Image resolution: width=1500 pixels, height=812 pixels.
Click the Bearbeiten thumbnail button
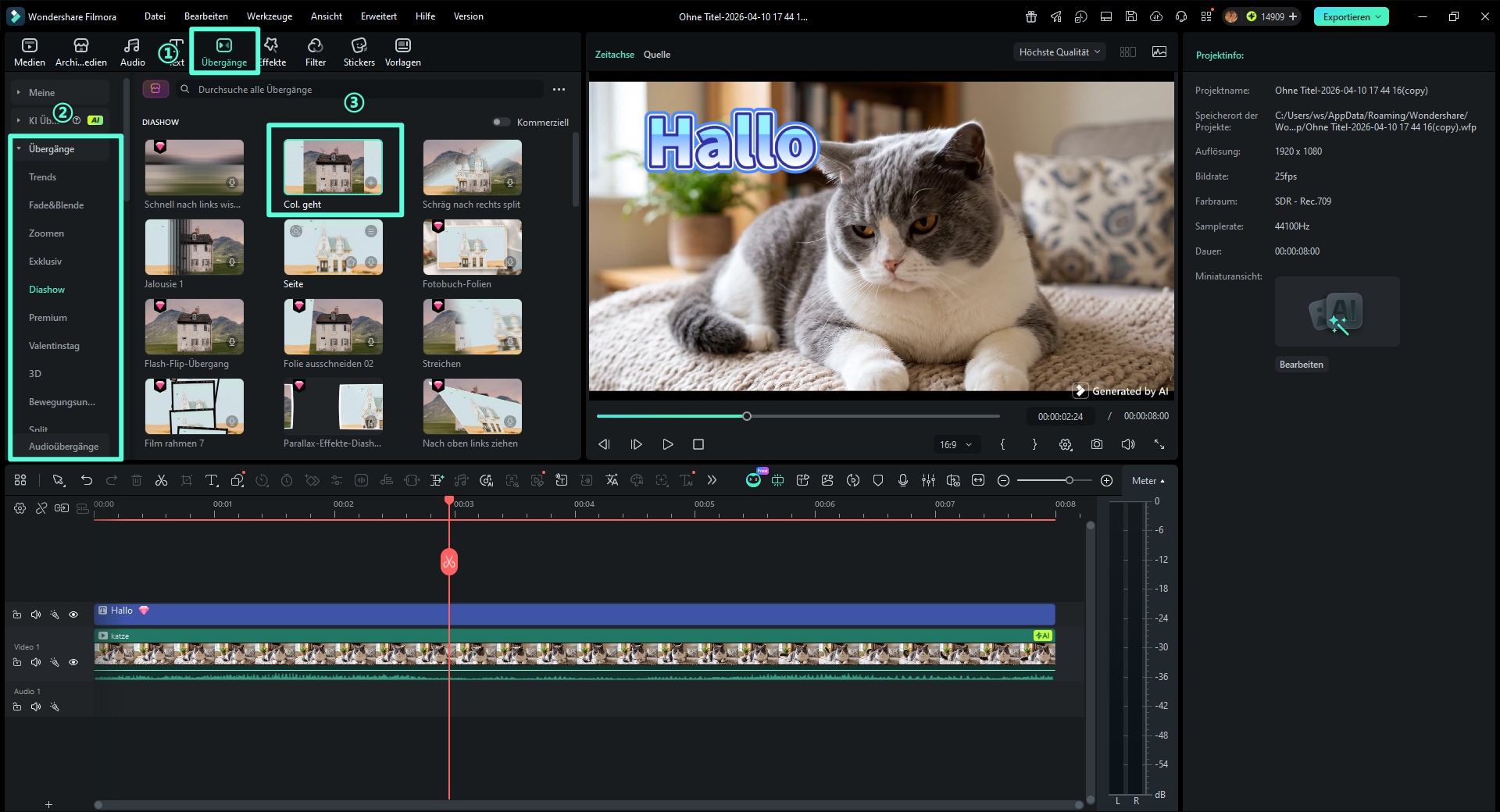(1301, 365)
